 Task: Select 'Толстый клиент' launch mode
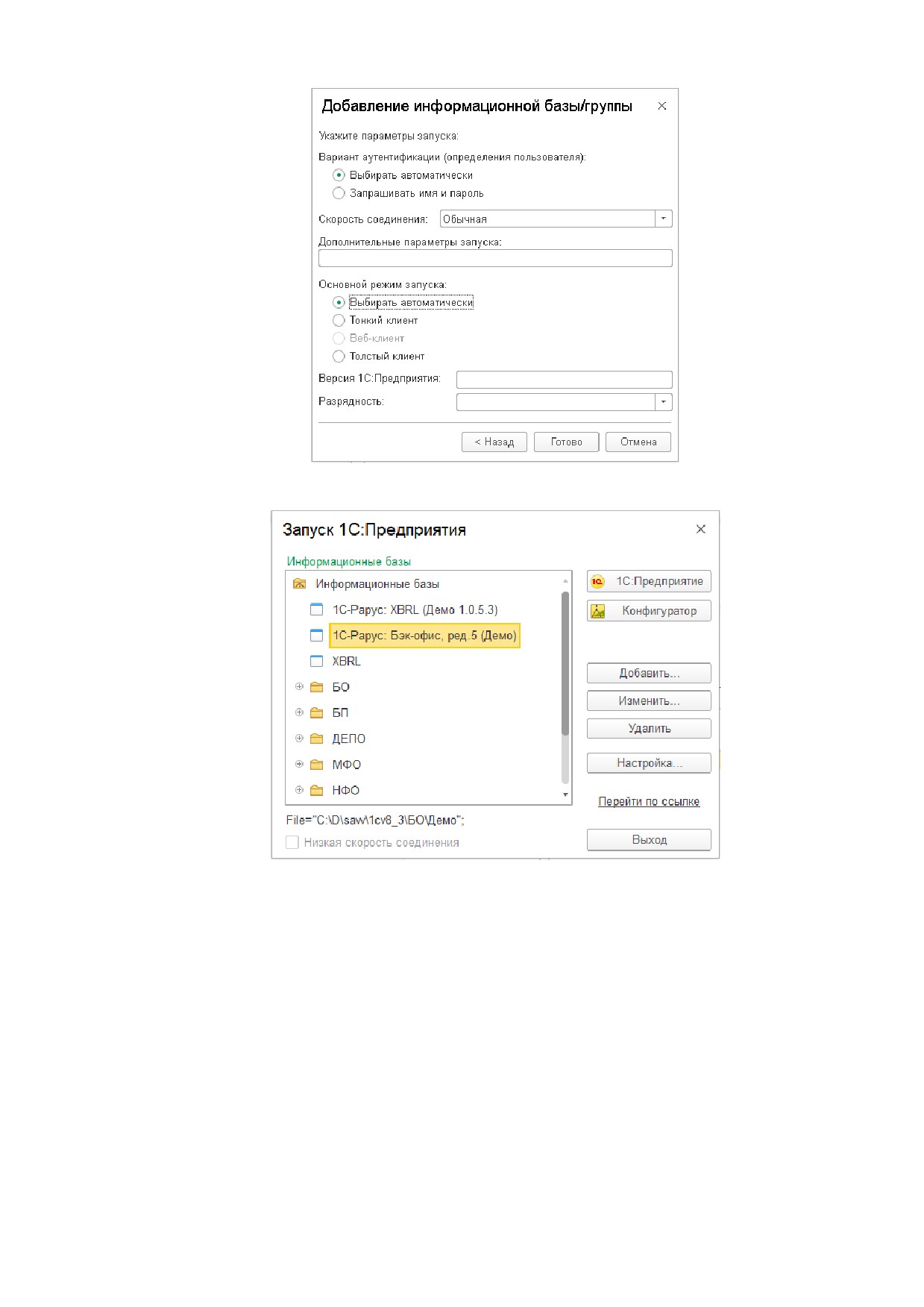point(339,356)
